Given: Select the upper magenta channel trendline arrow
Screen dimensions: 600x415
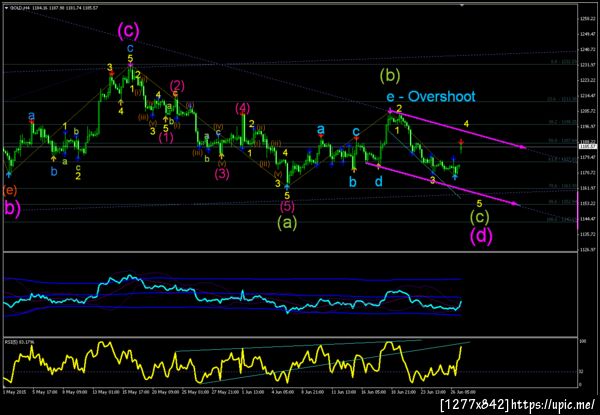Looking at the screenshot, I should click(458, 129).
